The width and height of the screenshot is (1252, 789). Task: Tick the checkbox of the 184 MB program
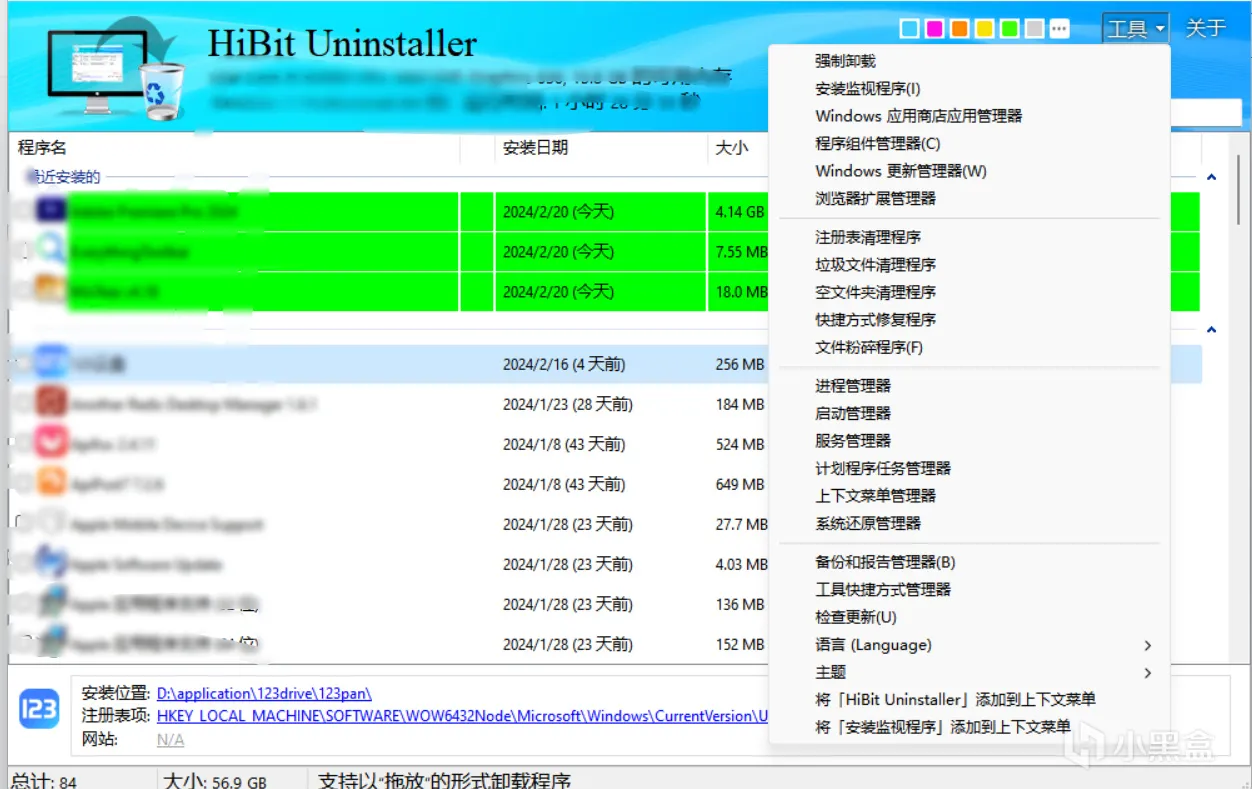click(22, 404)
